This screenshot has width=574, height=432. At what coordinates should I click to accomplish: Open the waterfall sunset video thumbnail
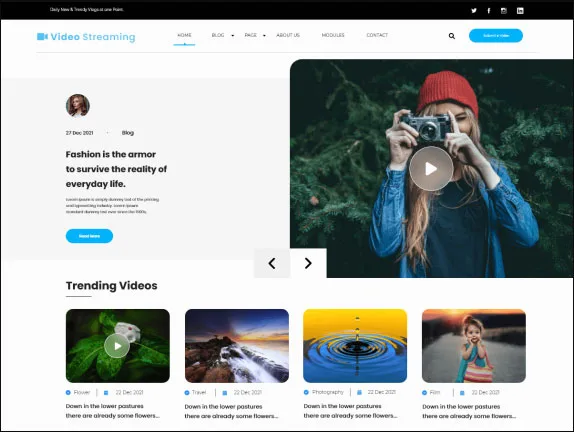pyautogui.click(x=237, y=346)
